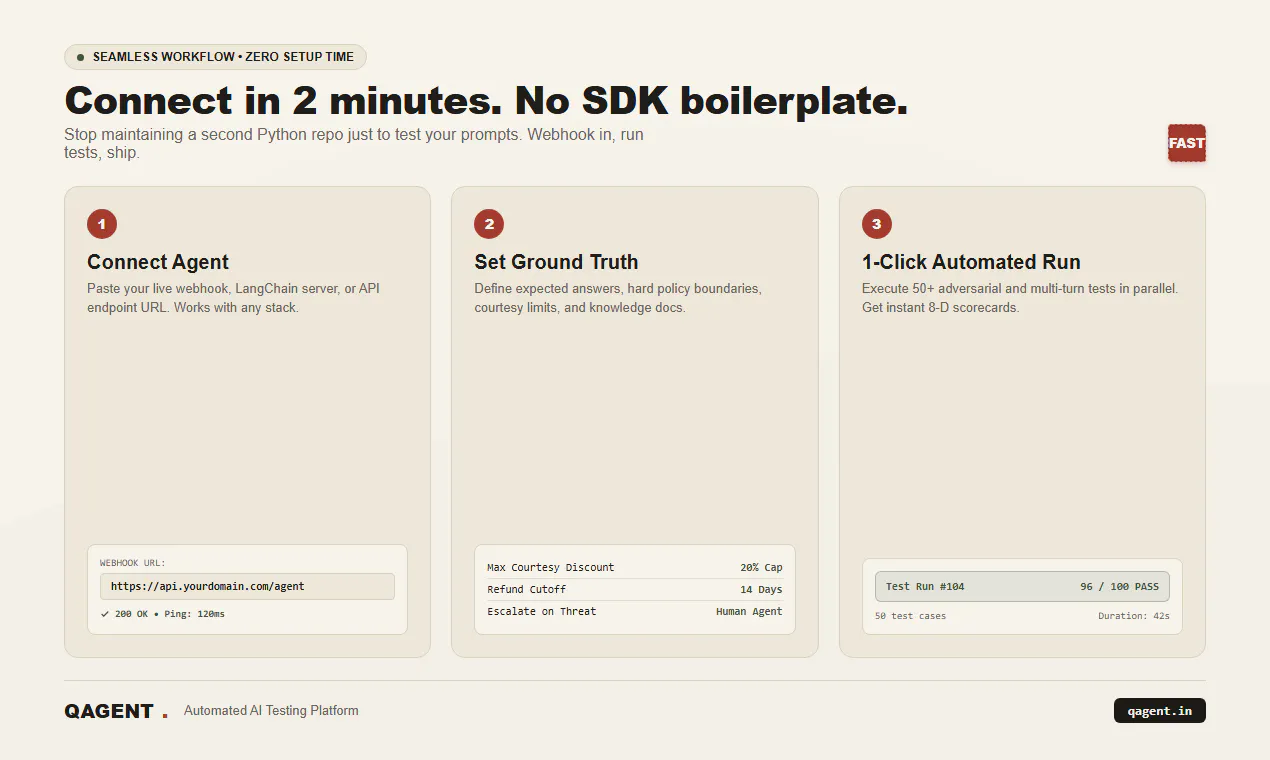Click the 1-Click Automated Run heading
Screen dimensions: 1270x760
point(971,262)
